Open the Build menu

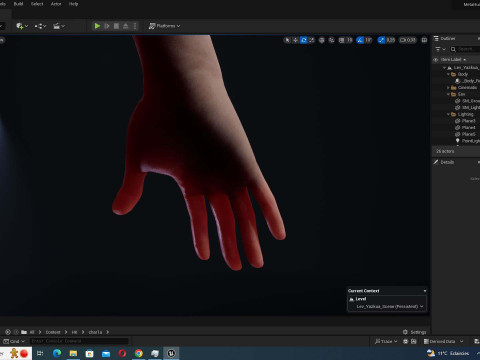click(18, 4)
